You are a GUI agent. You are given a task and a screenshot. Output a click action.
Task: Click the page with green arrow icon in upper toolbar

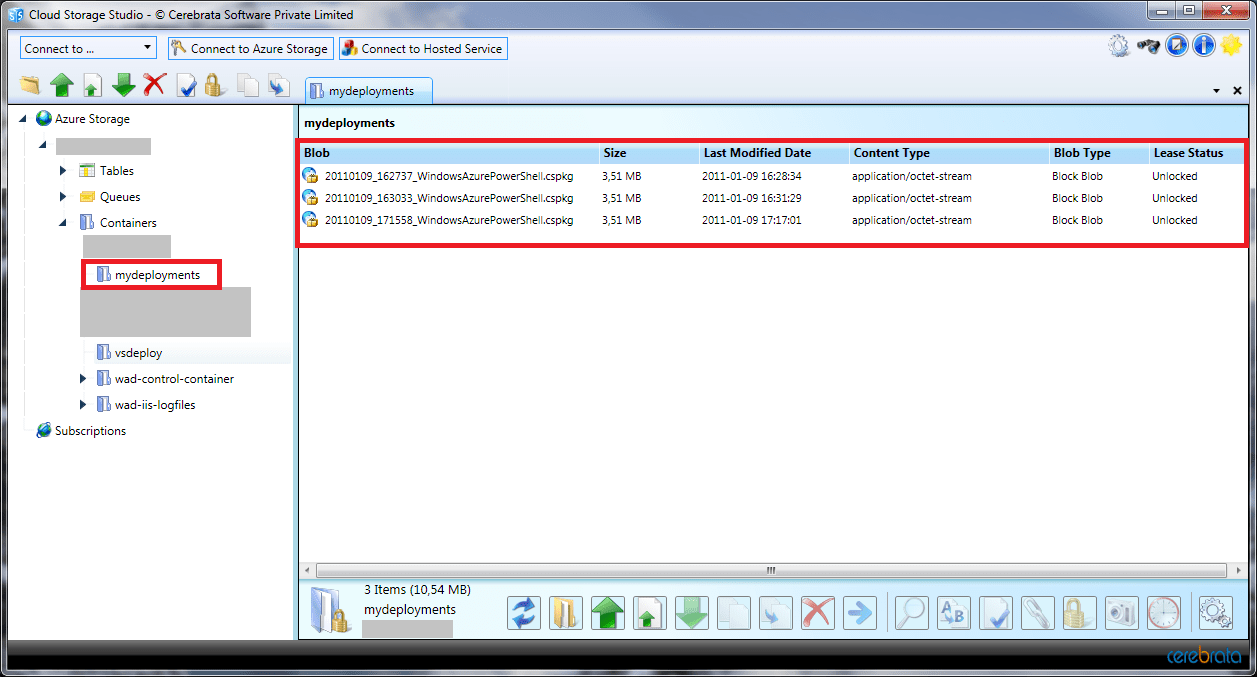(x=92, y=86)
